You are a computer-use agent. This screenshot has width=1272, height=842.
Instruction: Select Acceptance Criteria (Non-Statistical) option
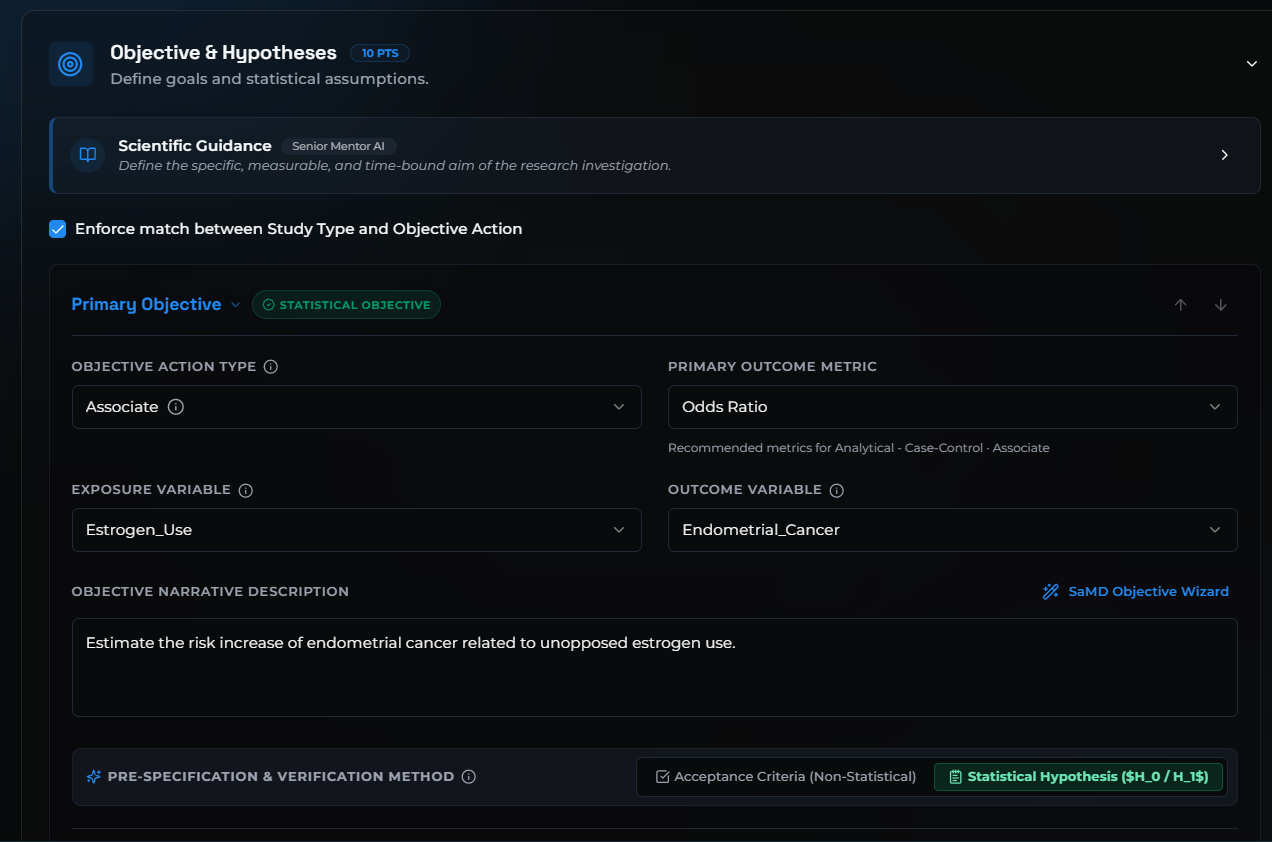coord(786,777)
